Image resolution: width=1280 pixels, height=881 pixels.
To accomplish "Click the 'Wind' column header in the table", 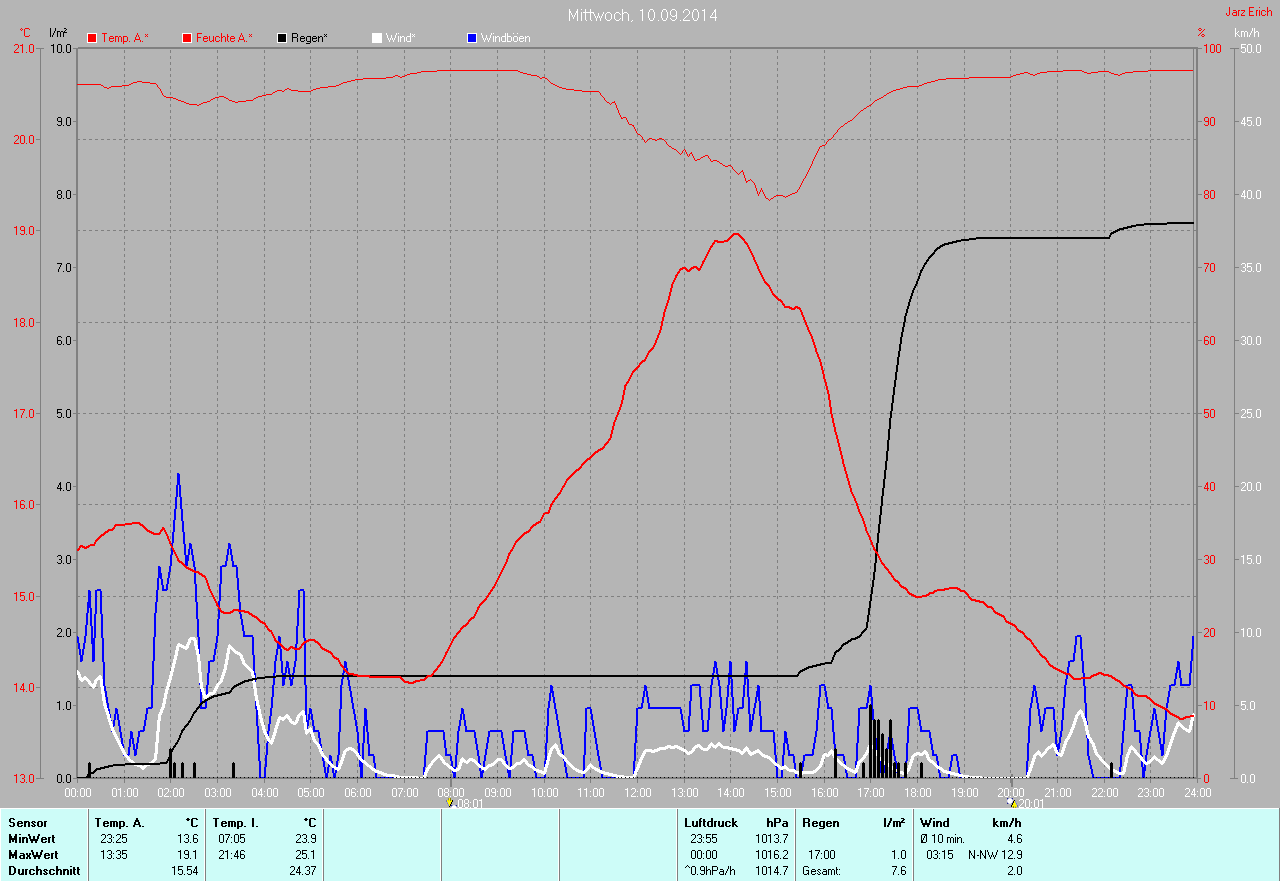I will pos(934,823).
